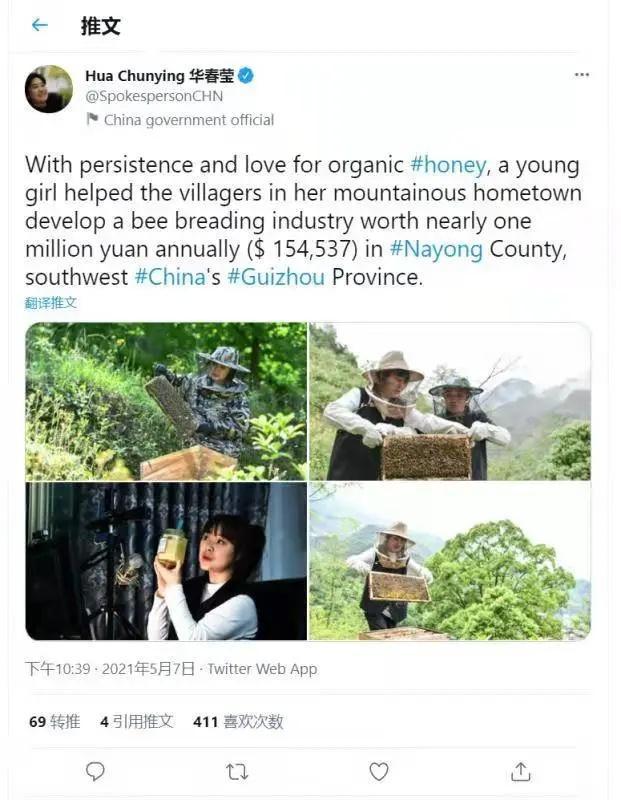Like the tweet with the heart icon
This screenshot has width=621, height=800.
pos(379,771)
